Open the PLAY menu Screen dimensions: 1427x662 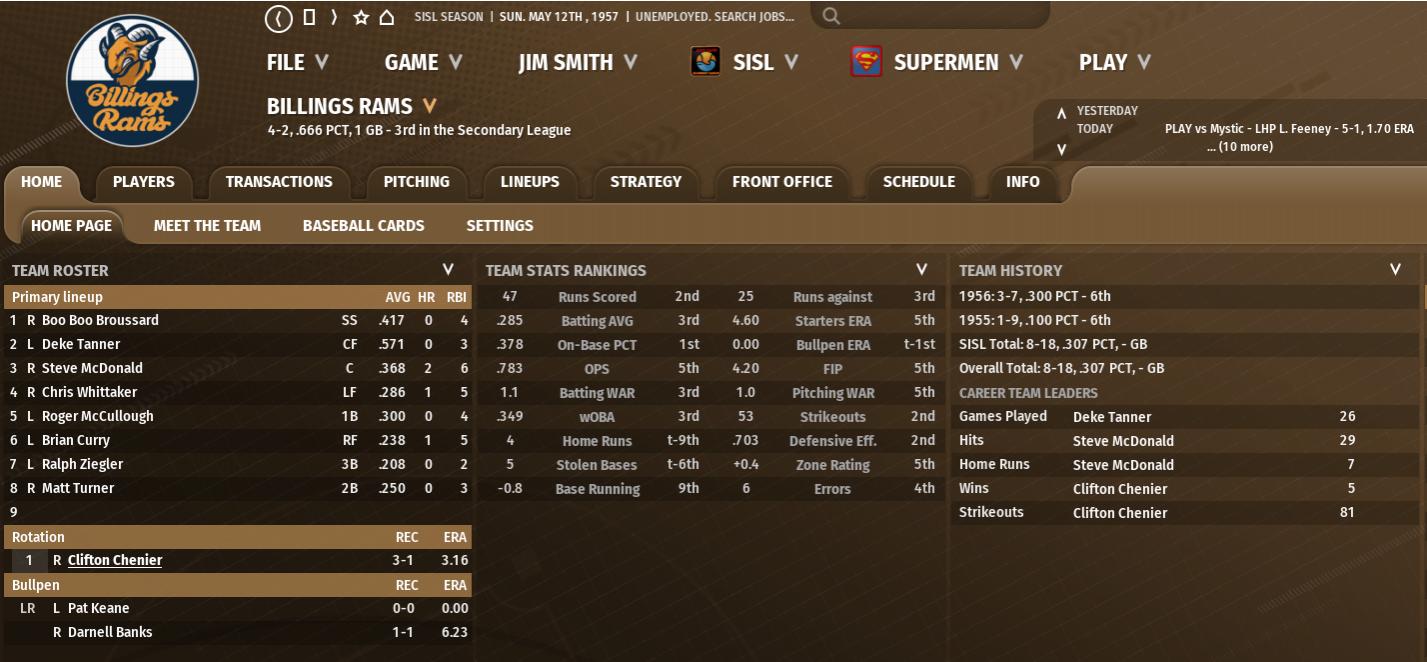1114,62
